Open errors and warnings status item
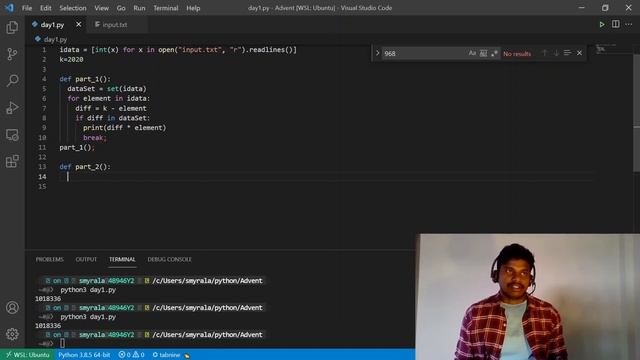 pos(131,355)
